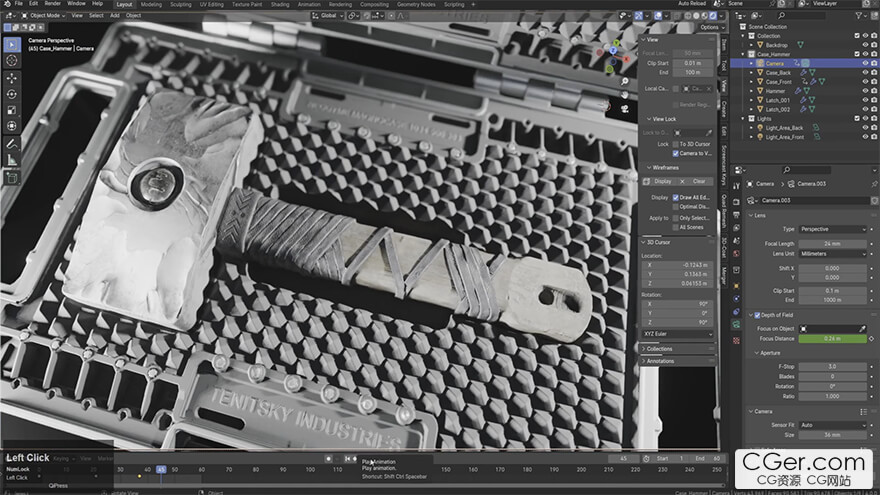The height and width of the screenshot is (495, 880).
Task: Switch to the Geometry Nodes workspace tab
Action: 416,4
